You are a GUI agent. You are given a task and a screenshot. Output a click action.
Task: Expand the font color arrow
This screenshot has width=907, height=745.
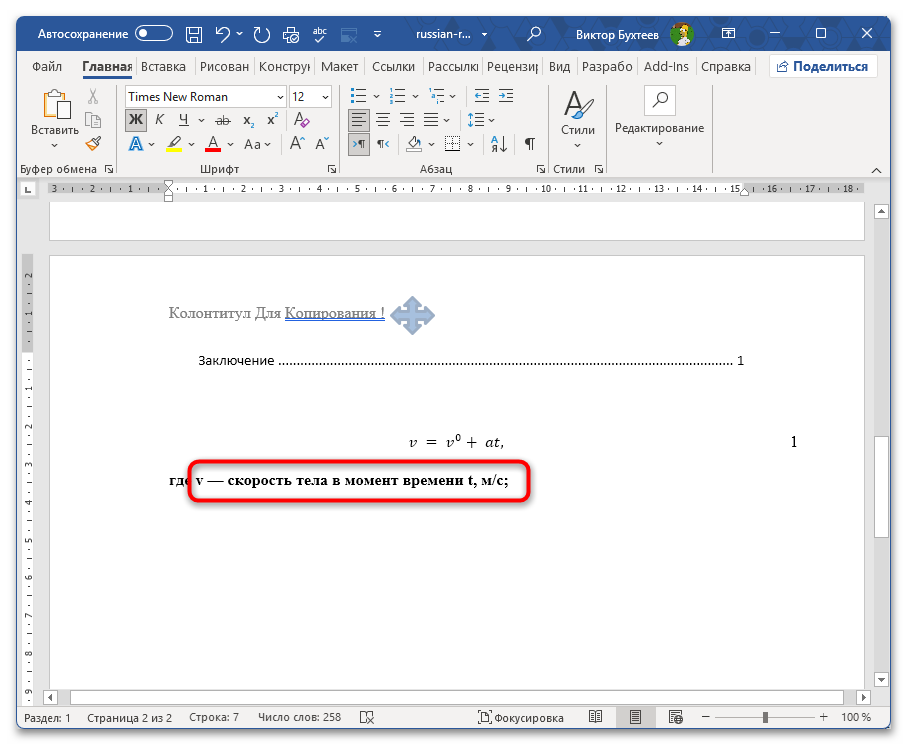tap(230, 144)
